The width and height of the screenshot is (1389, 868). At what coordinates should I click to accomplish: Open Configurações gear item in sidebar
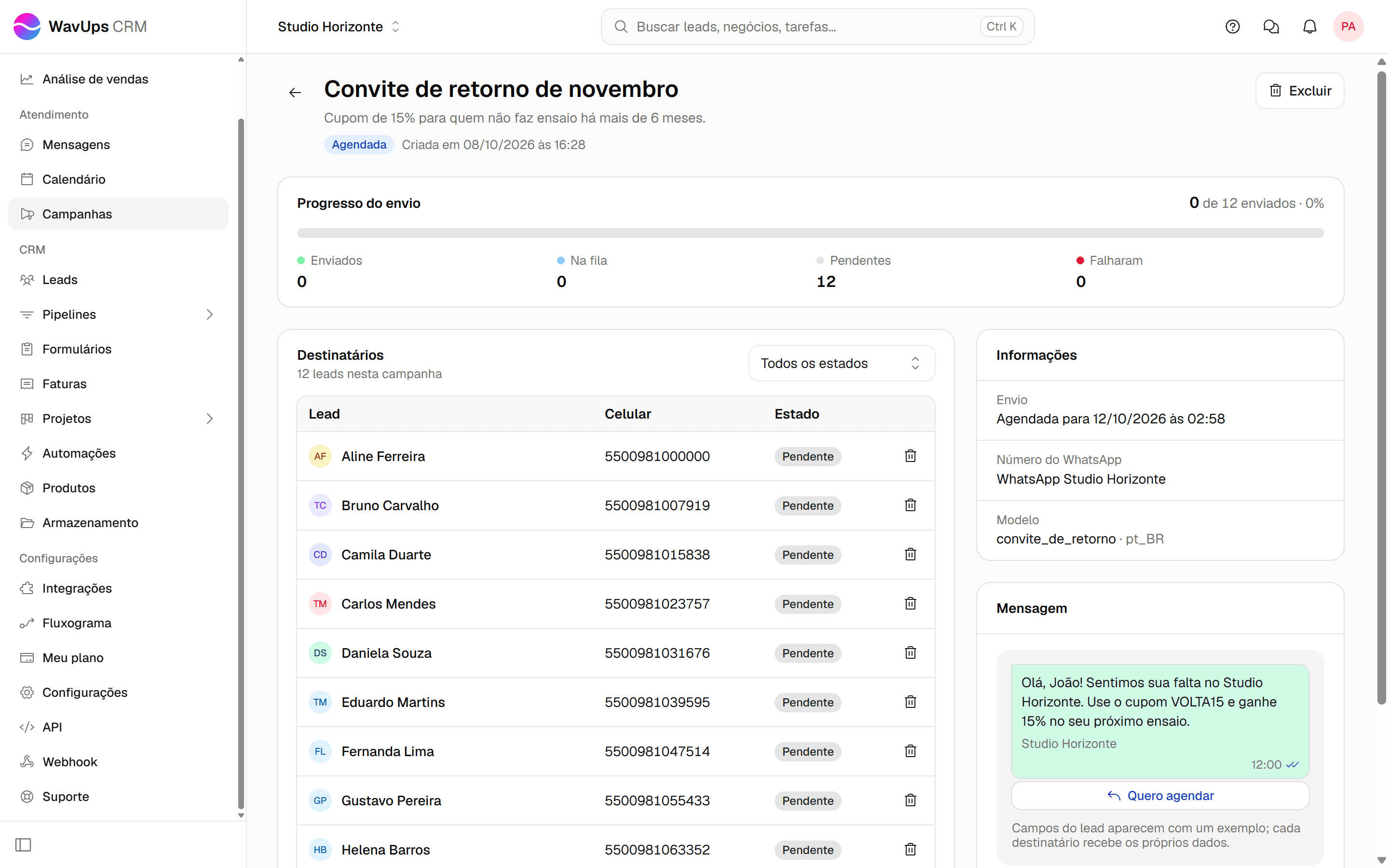click(118, 692)
